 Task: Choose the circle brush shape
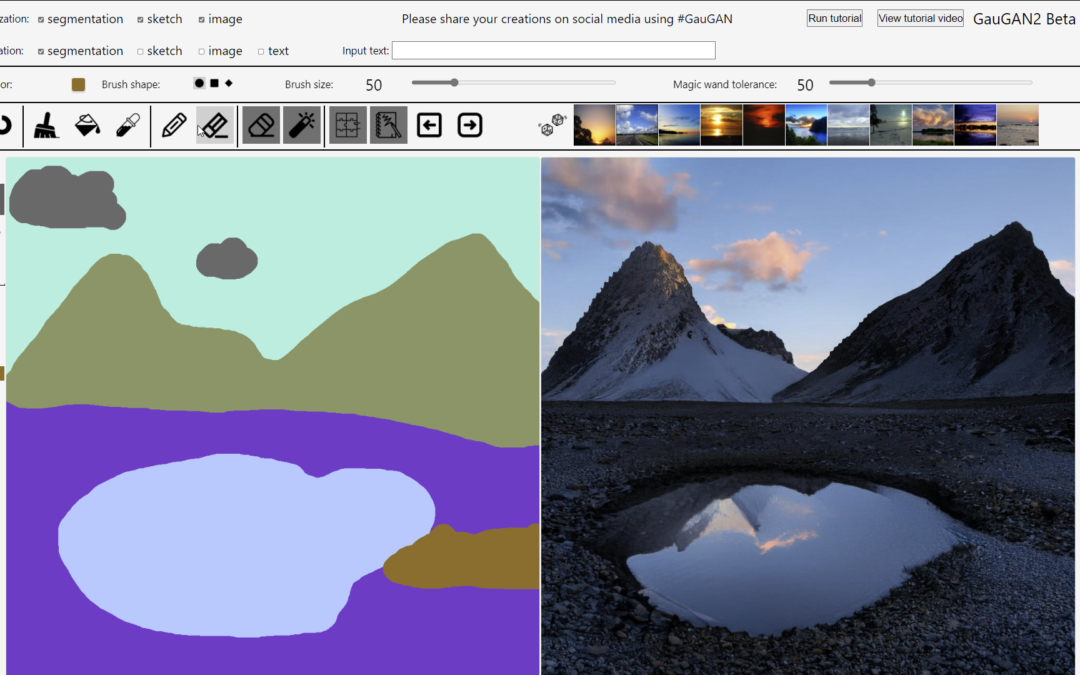point(198,84)
